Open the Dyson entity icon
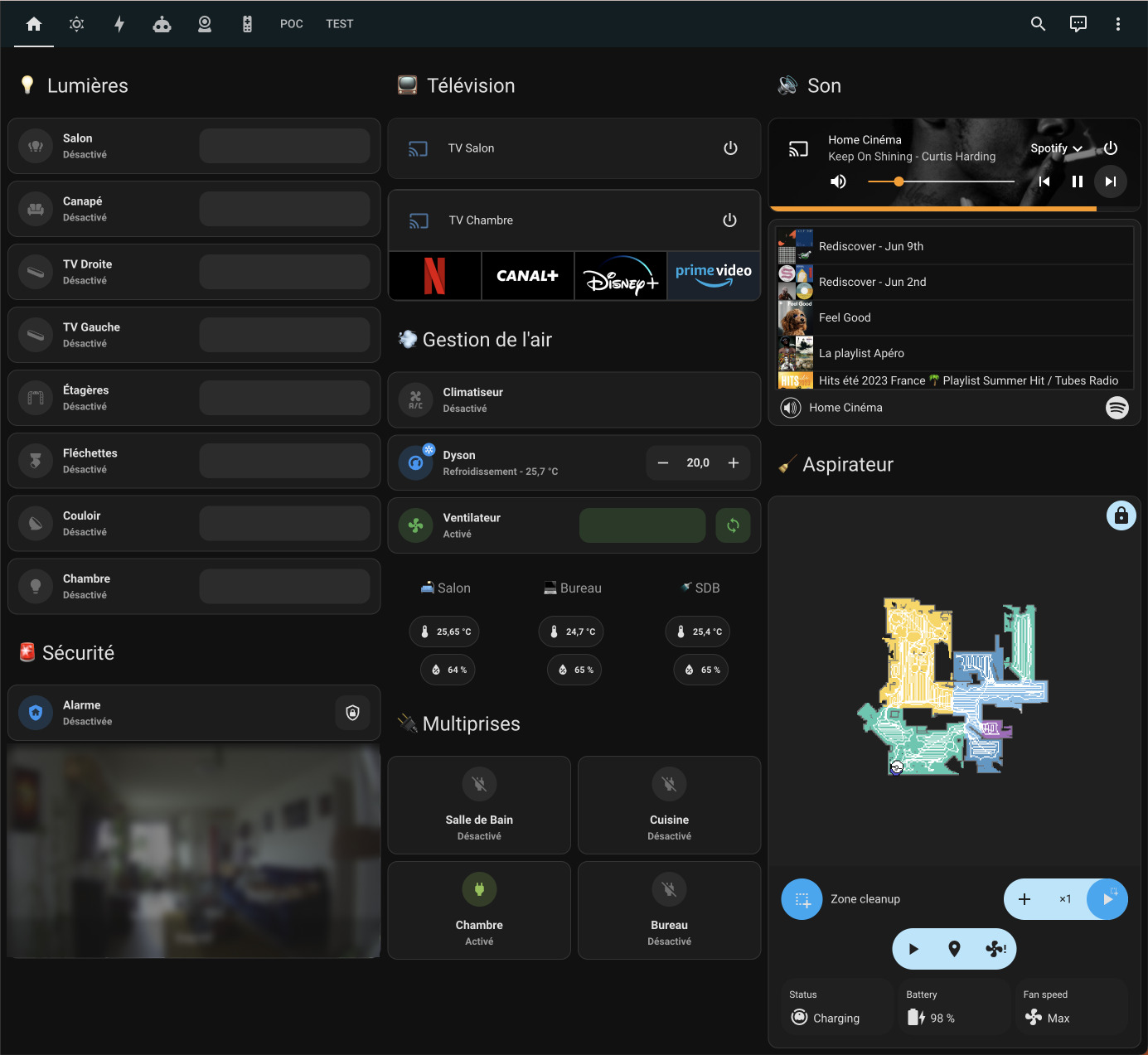This screenshot has width=1148, height=1055. click(x=416, y=462)
